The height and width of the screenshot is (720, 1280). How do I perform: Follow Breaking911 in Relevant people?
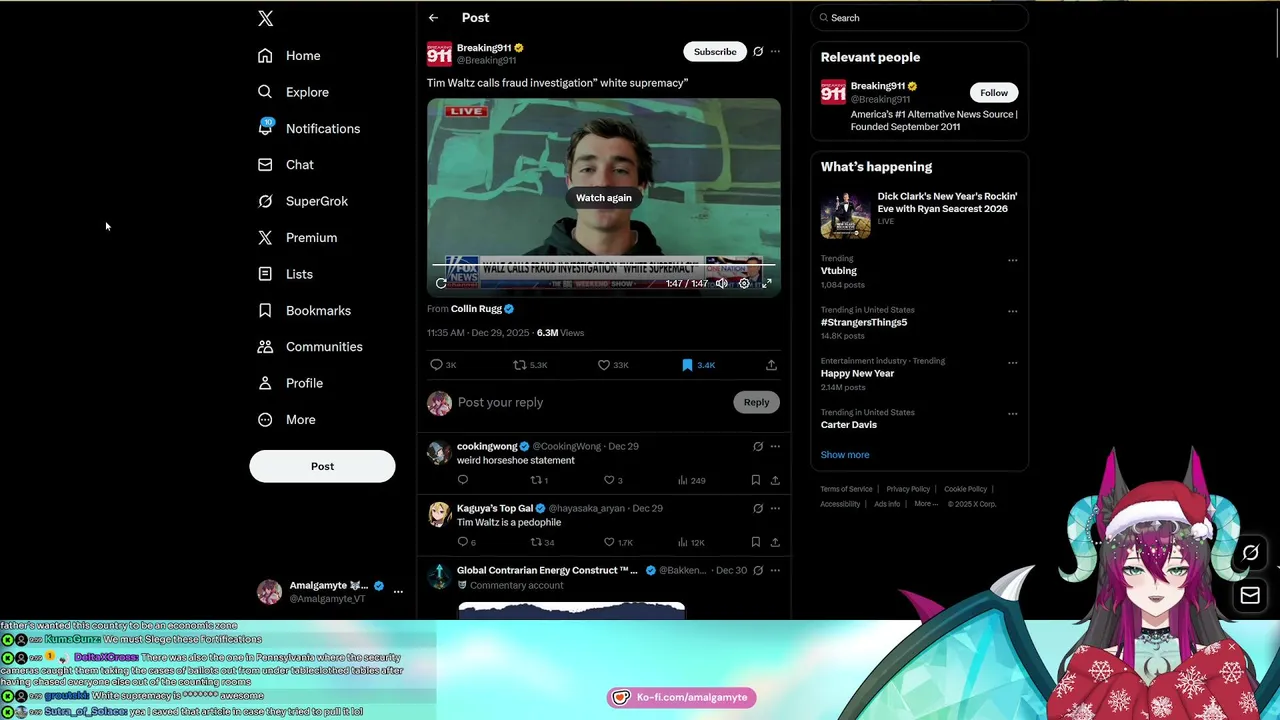click(x=994, y=93)
